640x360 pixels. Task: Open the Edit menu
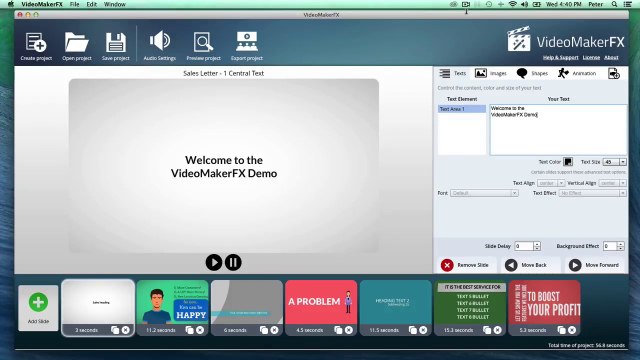click(91, 4)
